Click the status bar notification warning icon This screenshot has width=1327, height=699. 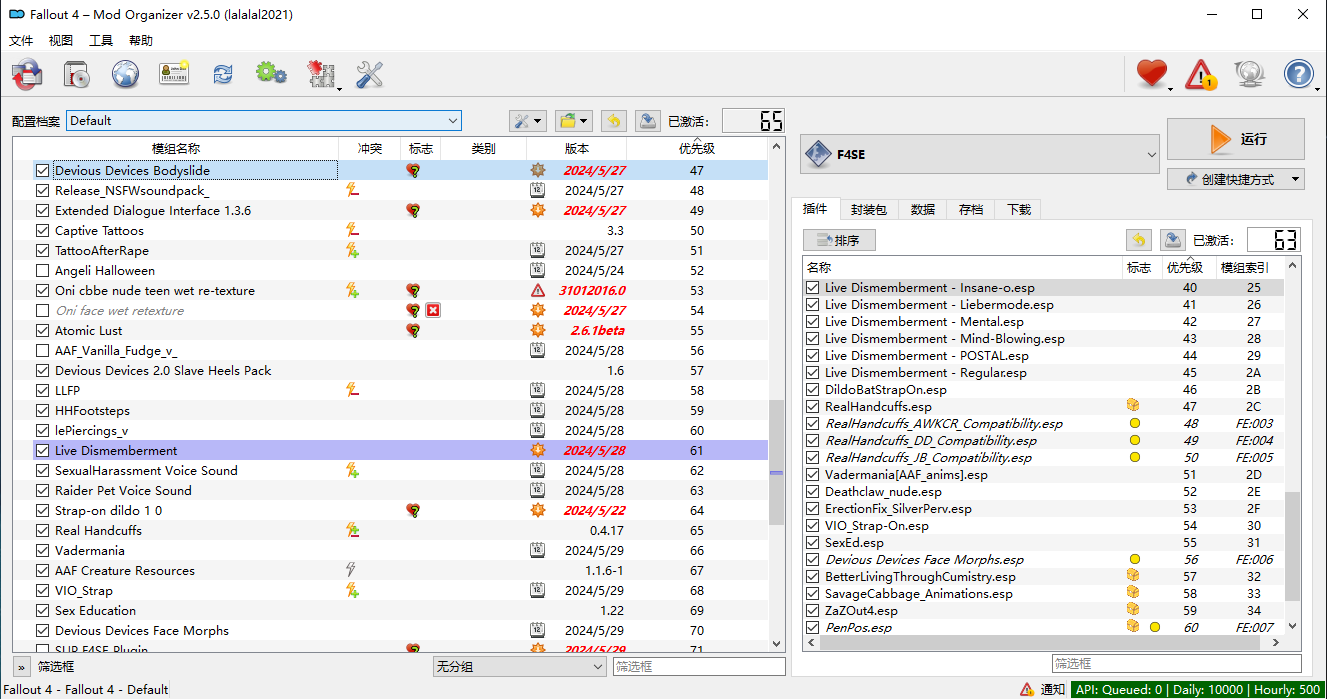click(x=1027, y=689)
